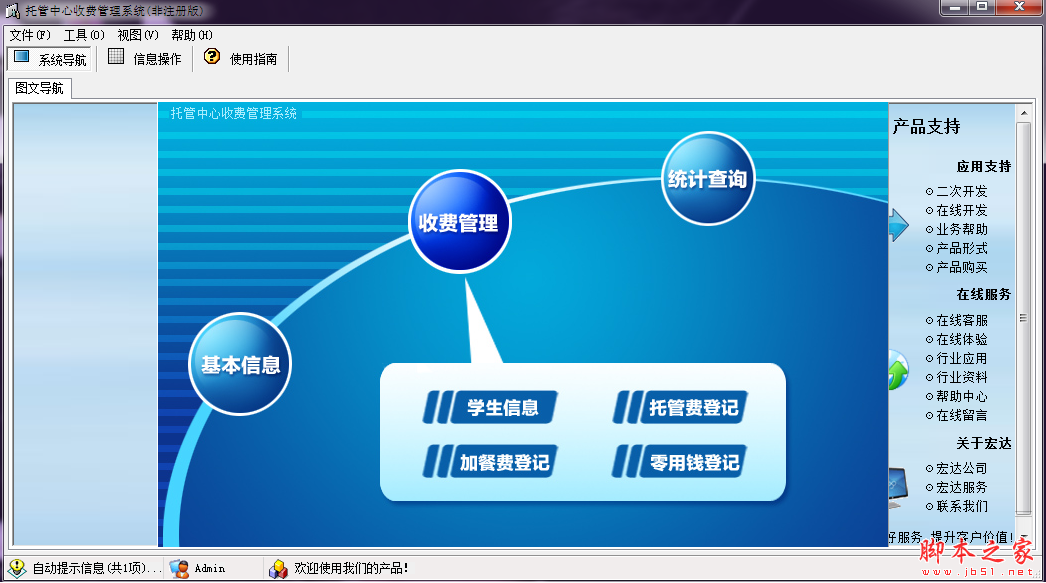Click the 行业应用 link
Viewport: 1046px width, 583px height.
[961, 358]
